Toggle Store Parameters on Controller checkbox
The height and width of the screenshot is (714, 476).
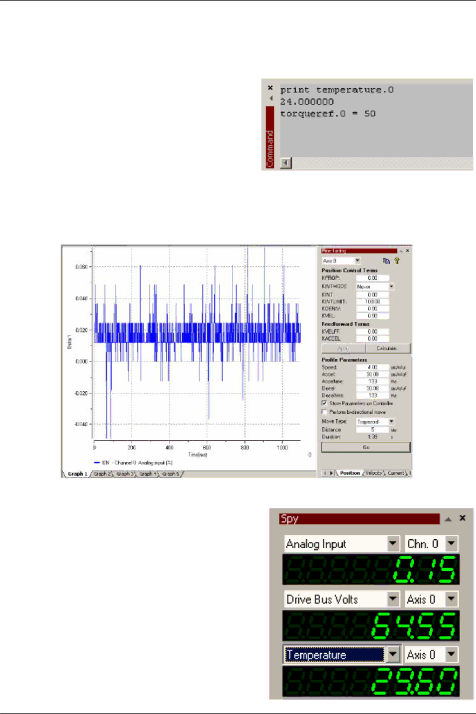pos(324,403)
